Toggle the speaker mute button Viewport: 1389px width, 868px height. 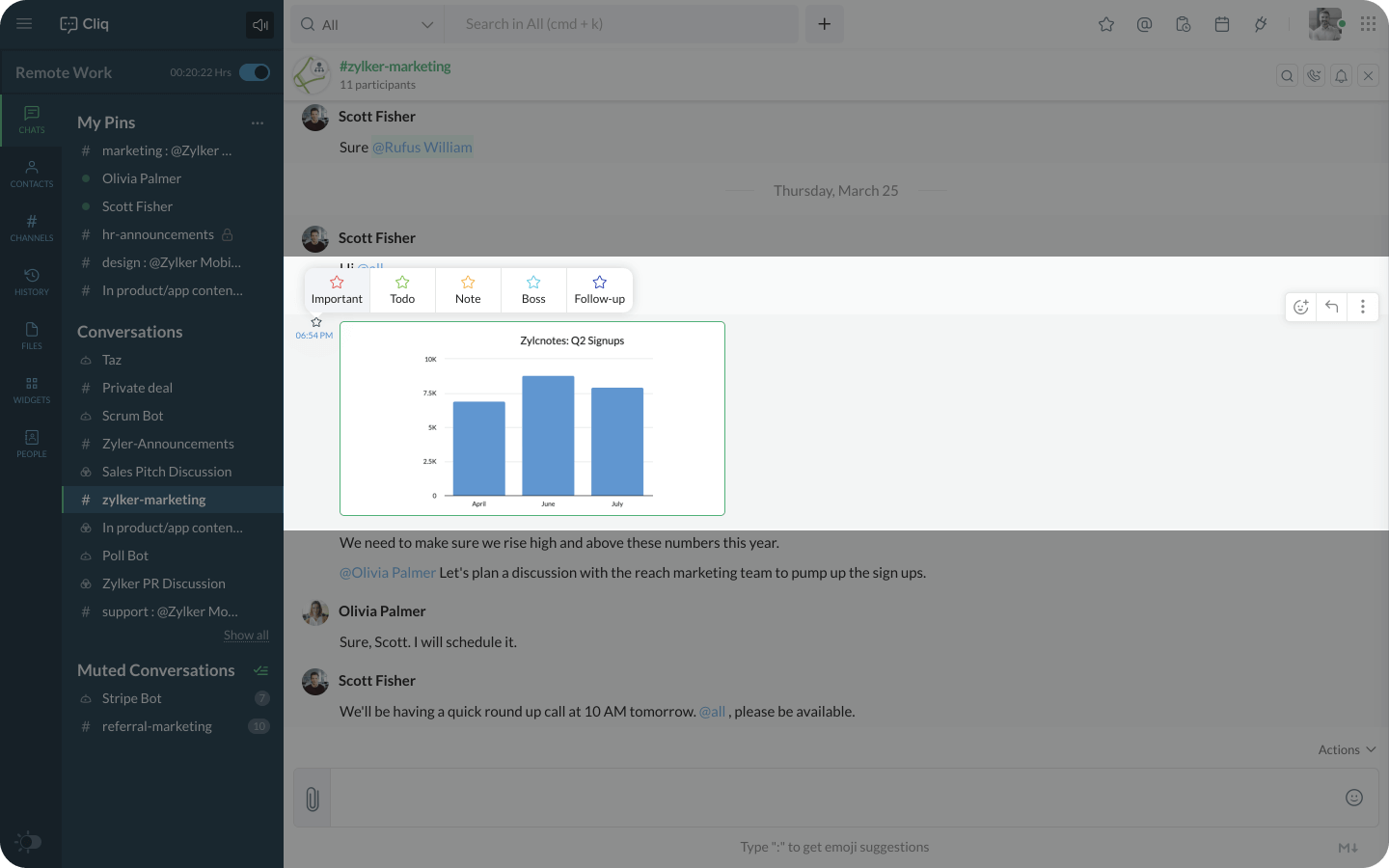(259, 25)
